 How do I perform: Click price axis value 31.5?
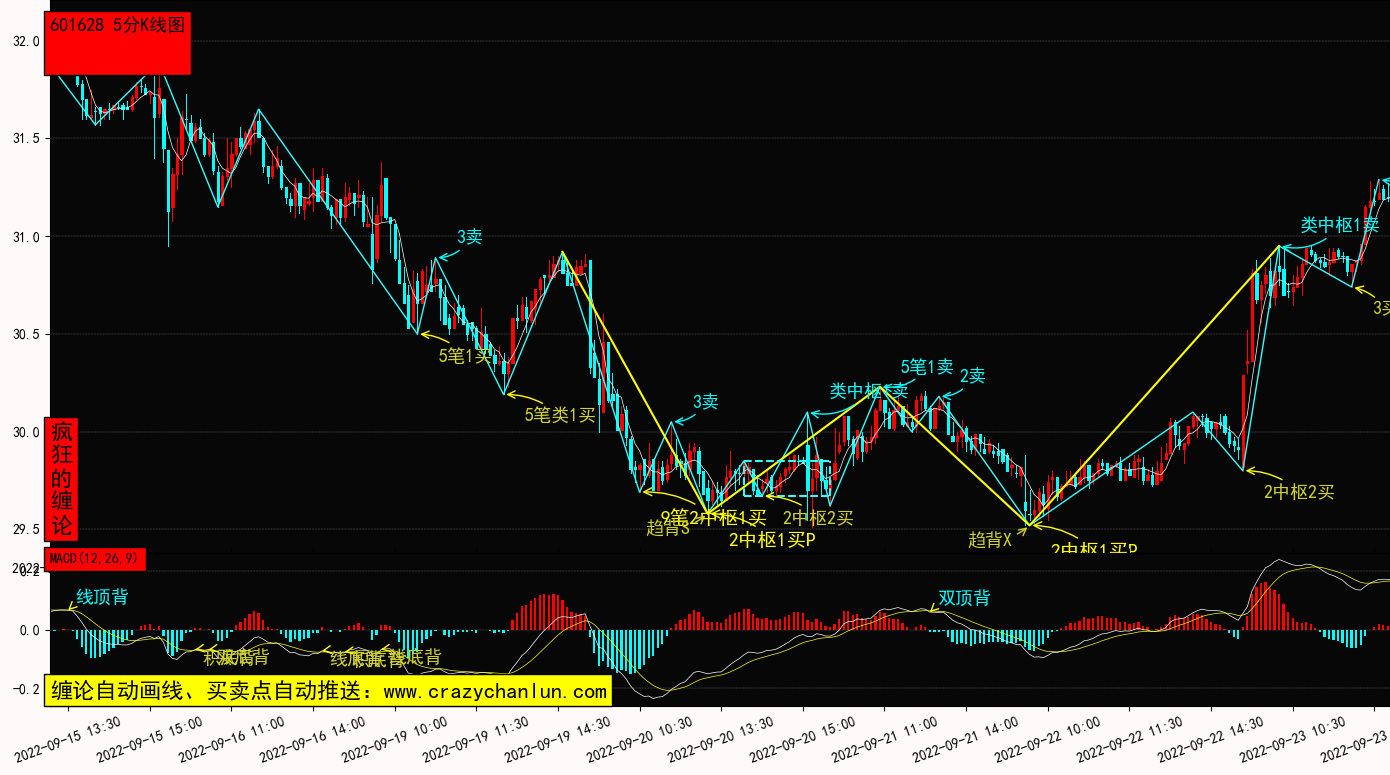click(x=26, y=138)
